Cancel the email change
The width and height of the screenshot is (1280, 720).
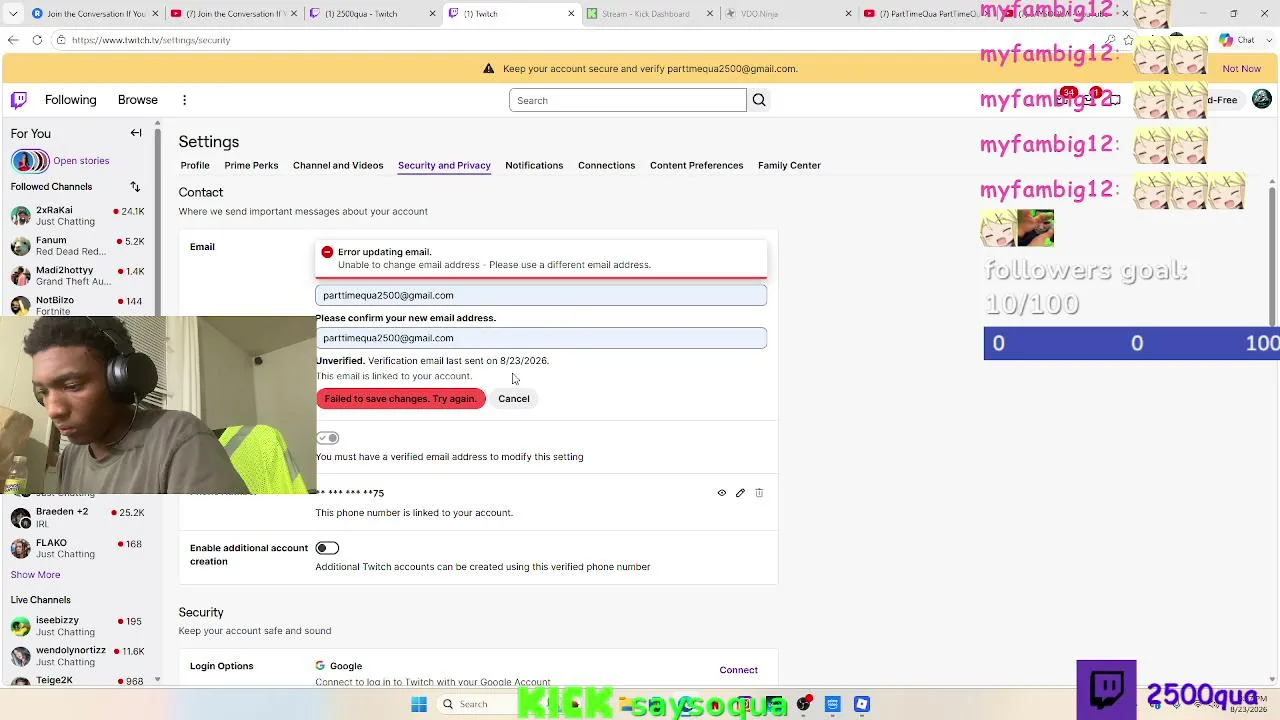click(514, 399)
